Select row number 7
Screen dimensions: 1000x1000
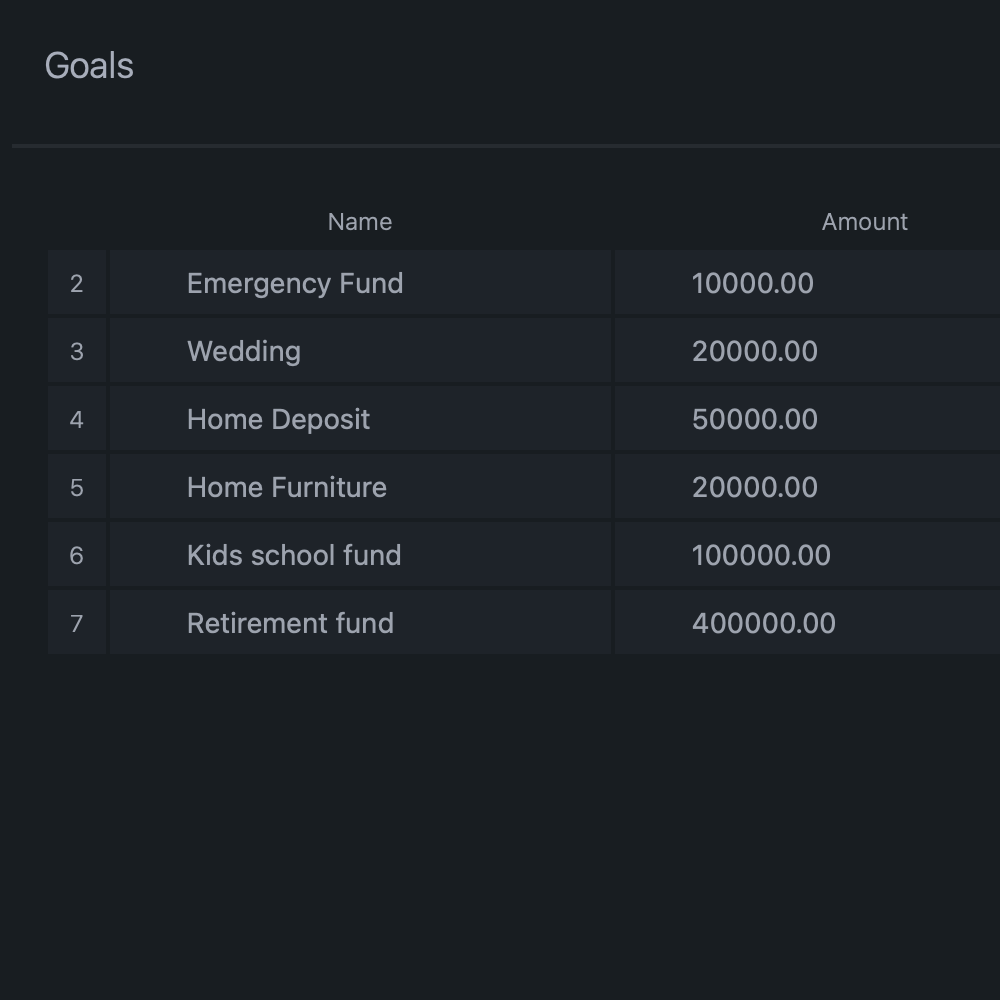[x=77, y=622]
